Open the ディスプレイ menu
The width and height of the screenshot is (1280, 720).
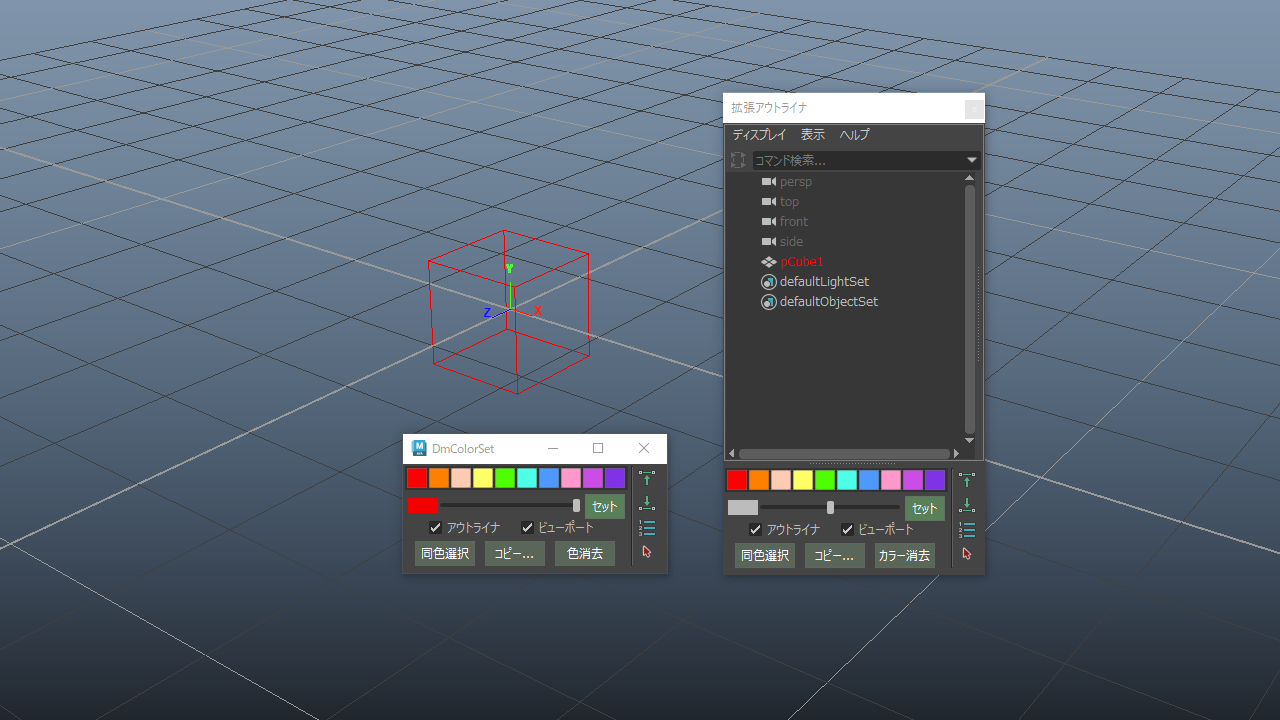[759, 135]
